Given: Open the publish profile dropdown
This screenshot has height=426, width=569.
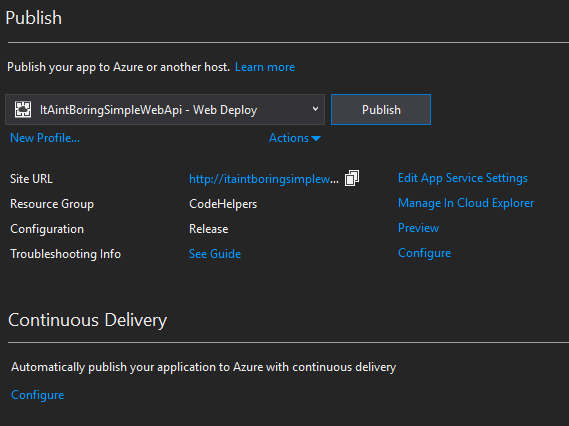Looking at the screenshot, I should pos(165,110).
